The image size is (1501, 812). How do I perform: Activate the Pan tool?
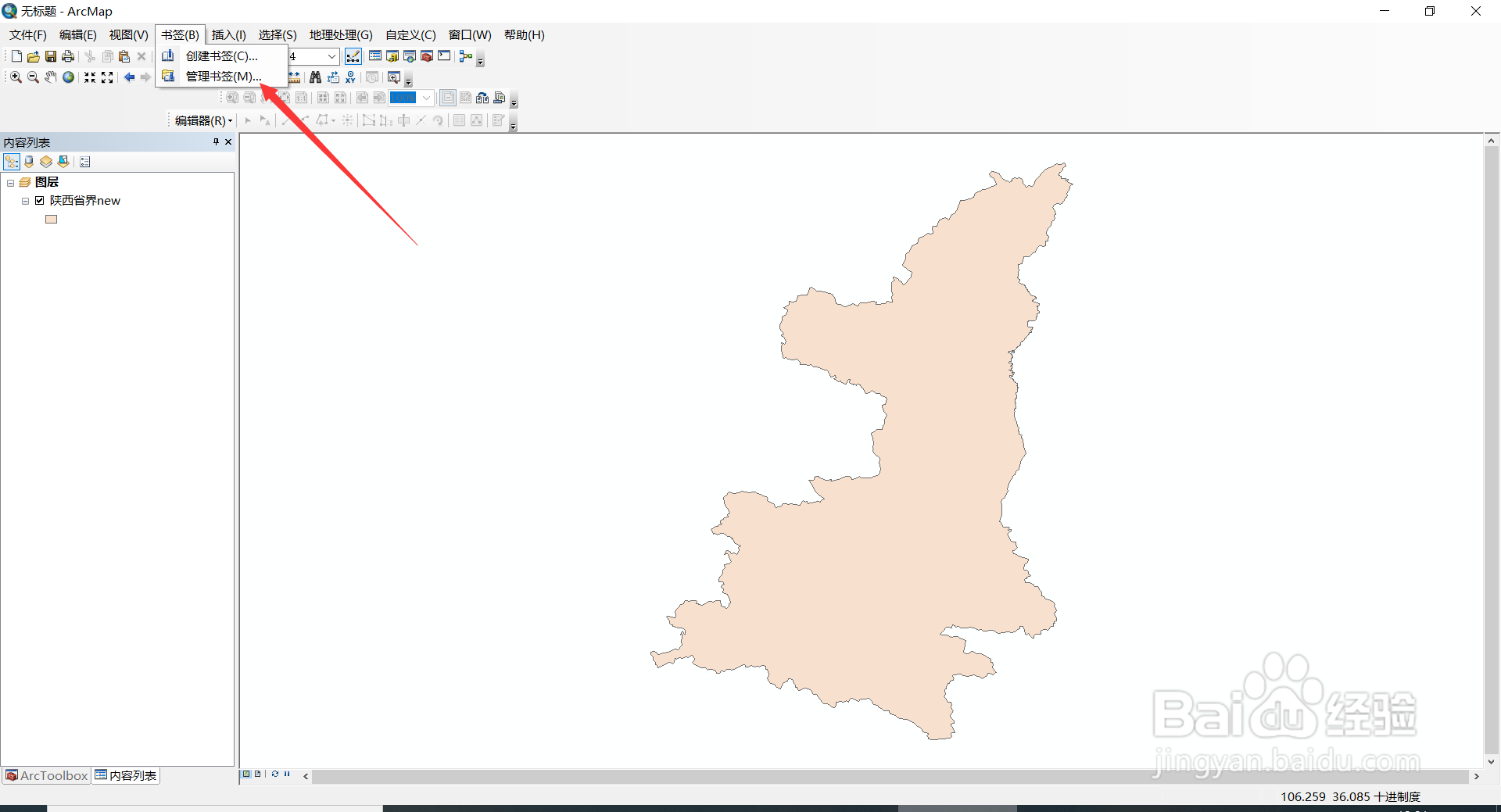[49, 77]
